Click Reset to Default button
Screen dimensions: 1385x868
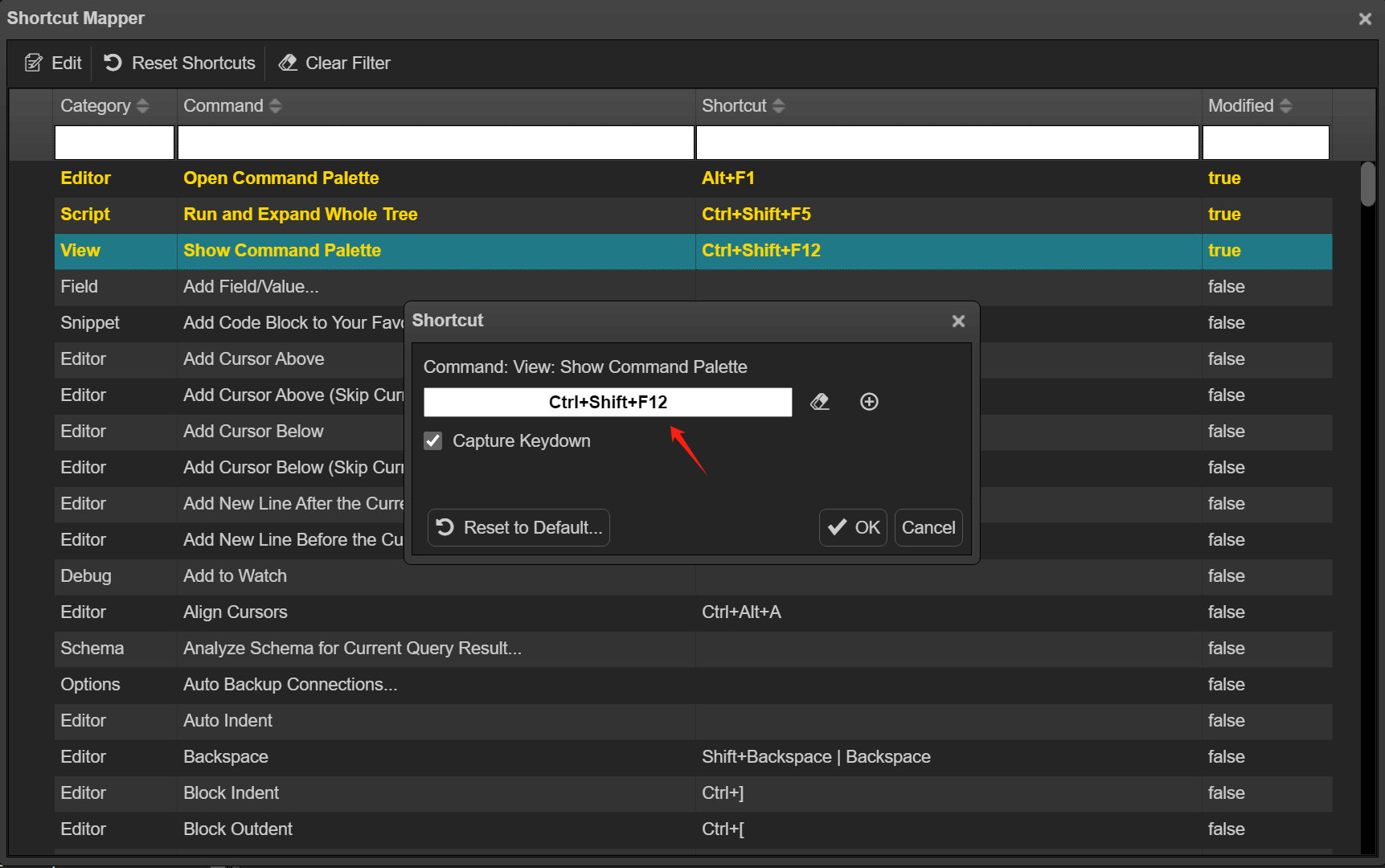pos(518,527)
